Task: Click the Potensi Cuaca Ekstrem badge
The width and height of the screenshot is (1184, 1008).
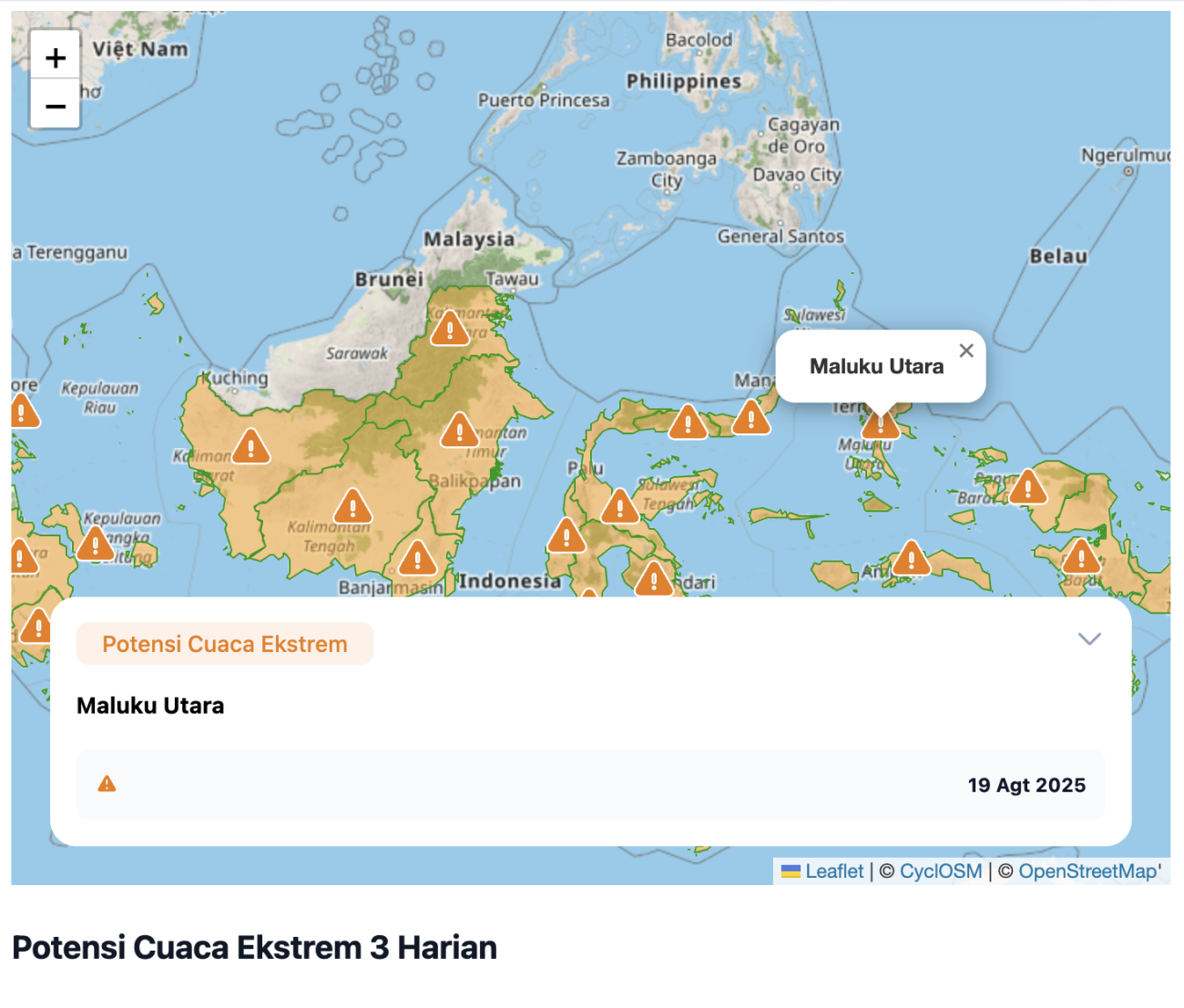Action: [225, 644]
